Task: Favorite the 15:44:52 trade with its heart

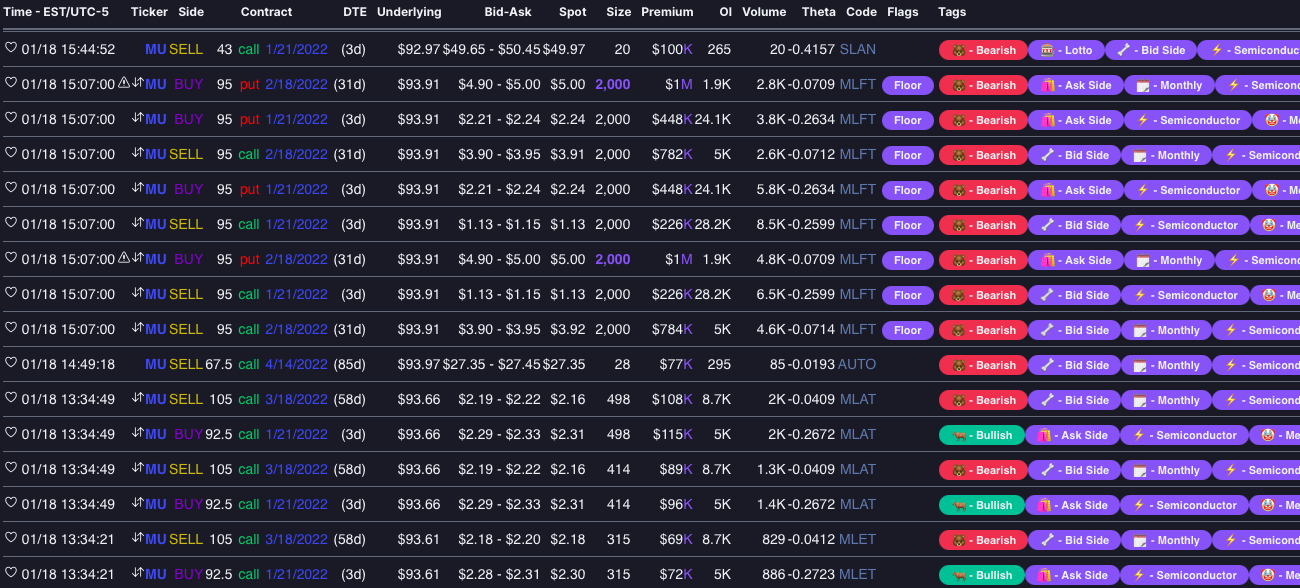Action: click(x=11, y=49)
